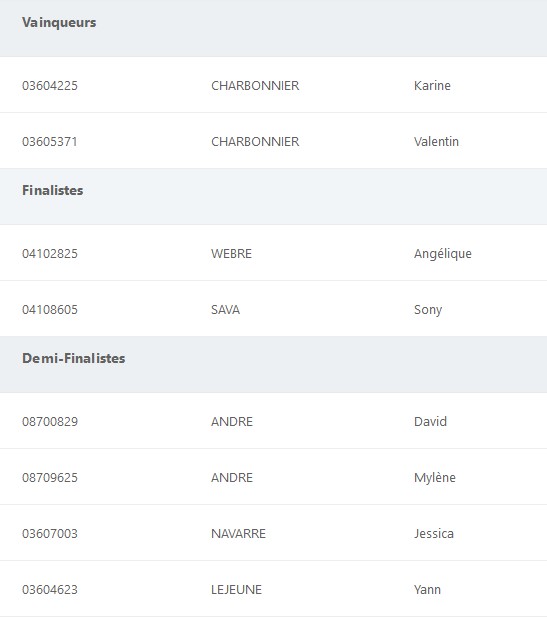Select first name Karine
The width and height of the screenshot is (547, 617).
432,85
